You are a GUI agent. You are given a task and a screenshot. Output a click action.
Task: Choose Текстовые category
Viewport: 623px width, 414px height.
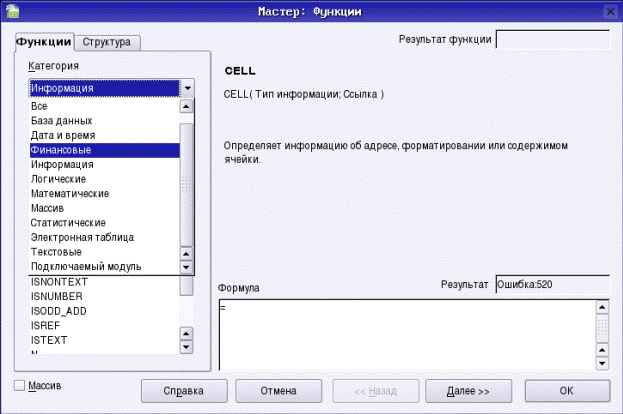click(104, 252)
